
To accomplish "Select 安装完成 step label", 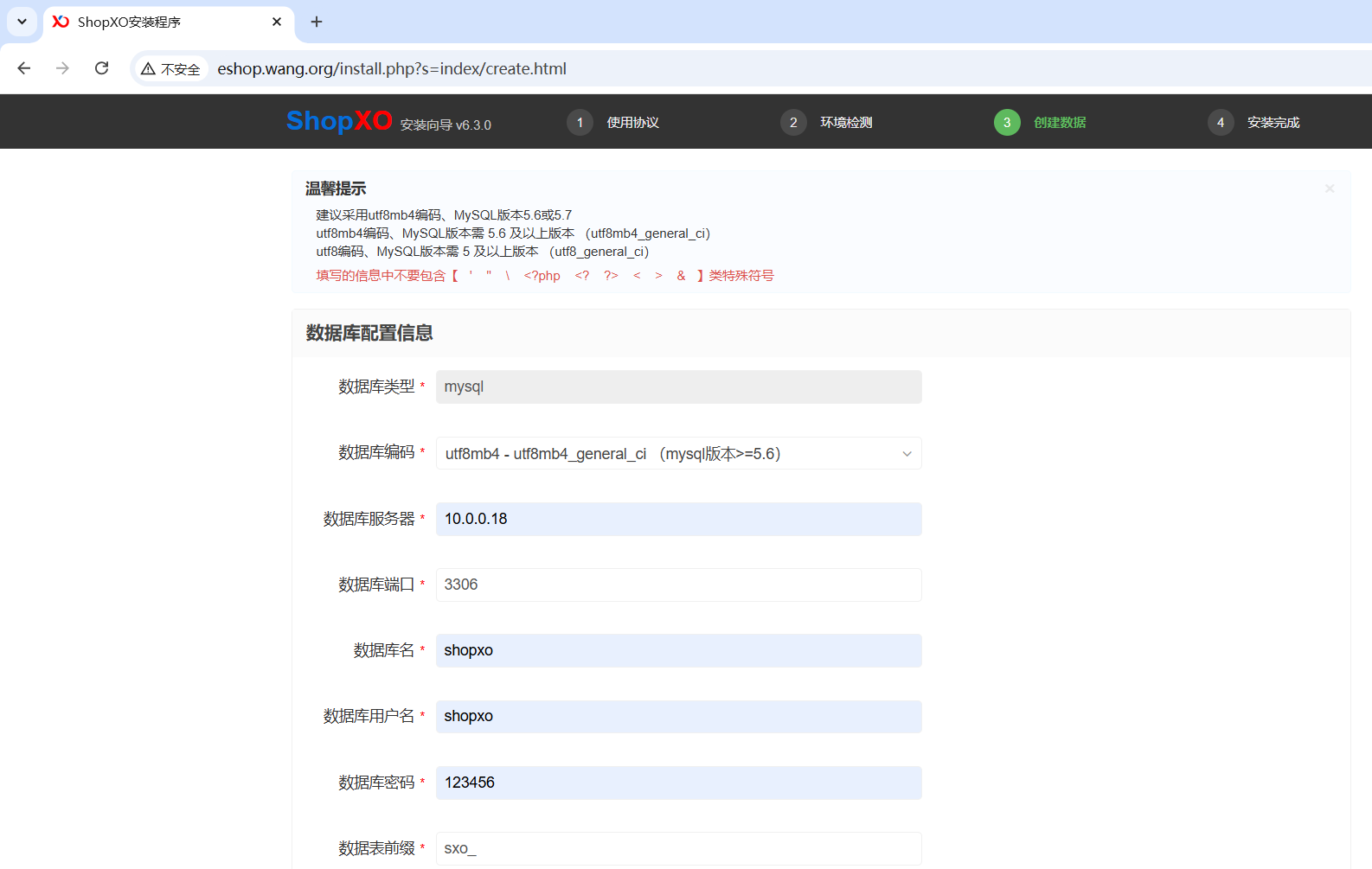I will point(1273,123).
